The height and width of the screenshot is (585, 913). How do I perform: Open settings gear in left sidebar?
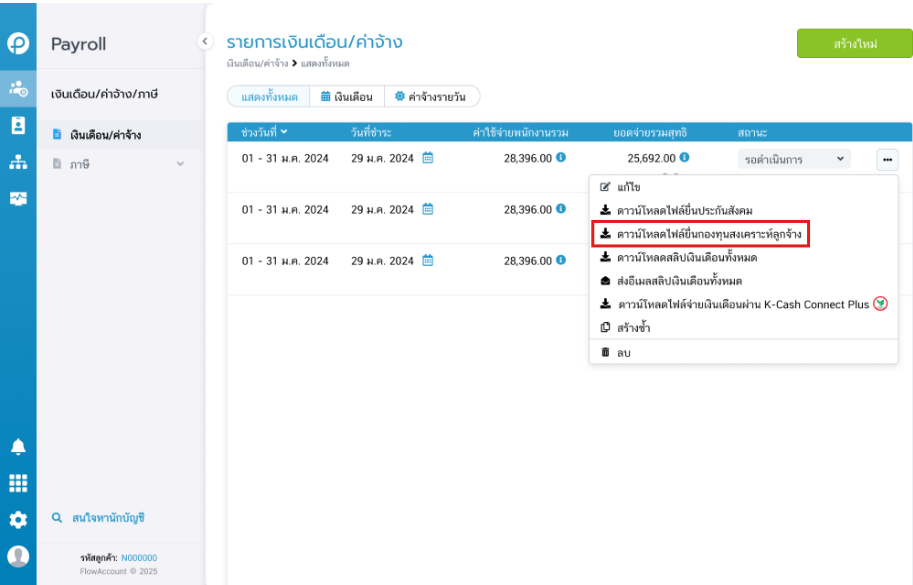tap(18, 519)
